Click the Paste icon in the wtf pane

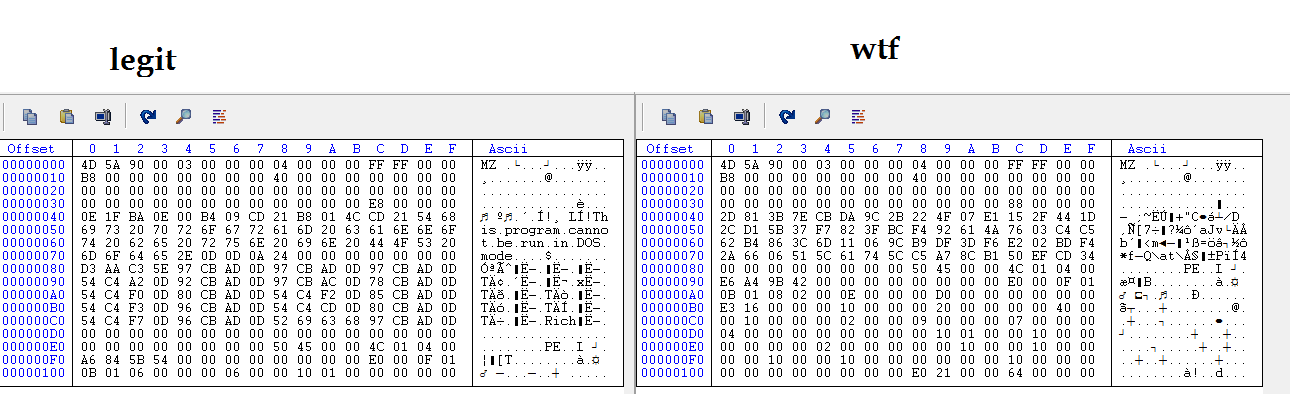coord(706,116)
